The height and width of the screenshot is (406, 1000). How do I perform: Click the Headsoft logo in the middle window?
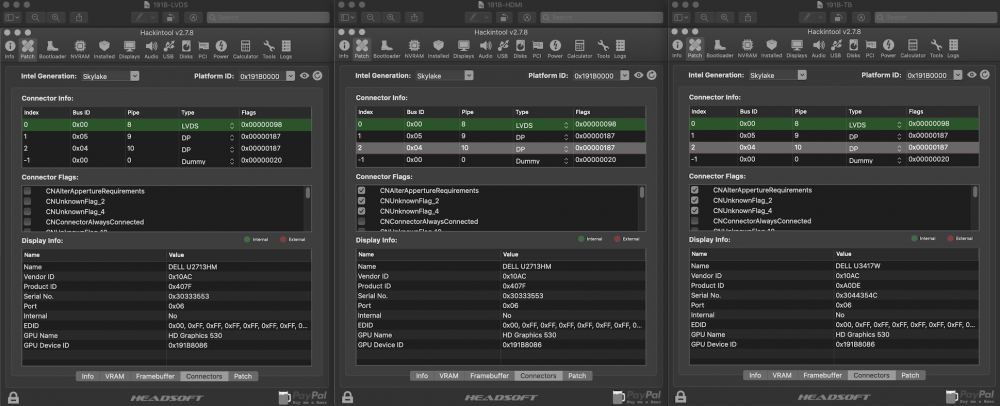500,398
